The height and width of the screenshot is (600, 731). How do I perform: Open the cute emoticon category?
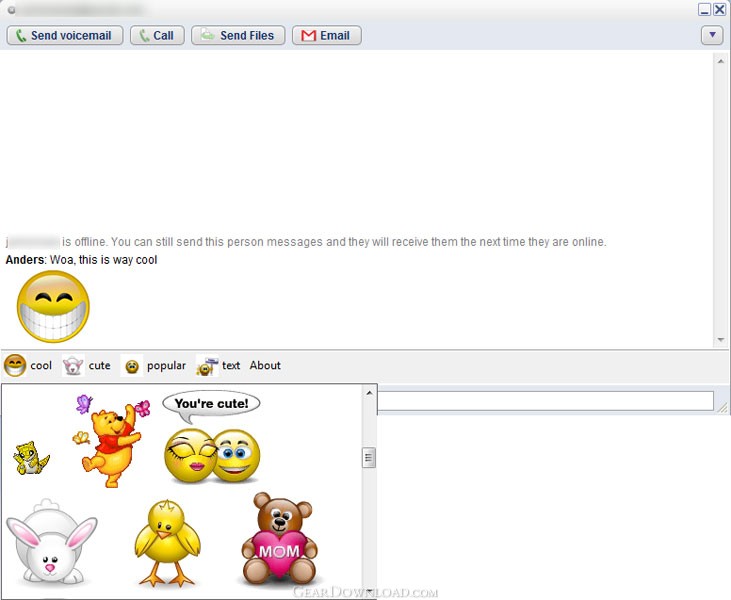coord(74,366)
